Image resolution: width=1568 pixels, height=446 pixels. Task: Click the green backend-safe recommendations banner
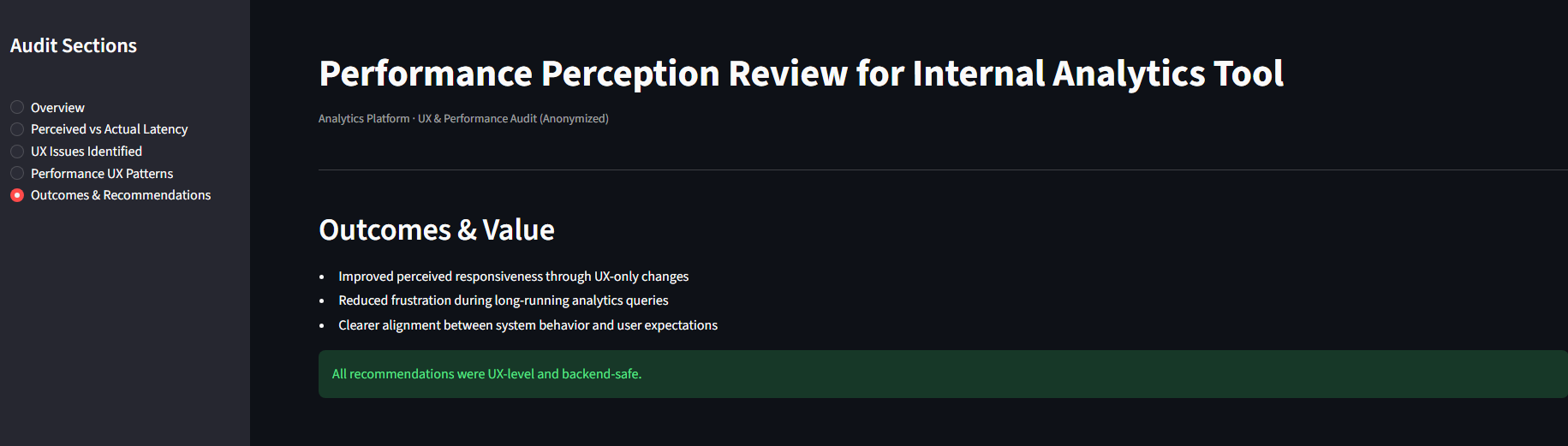point(942,374)
